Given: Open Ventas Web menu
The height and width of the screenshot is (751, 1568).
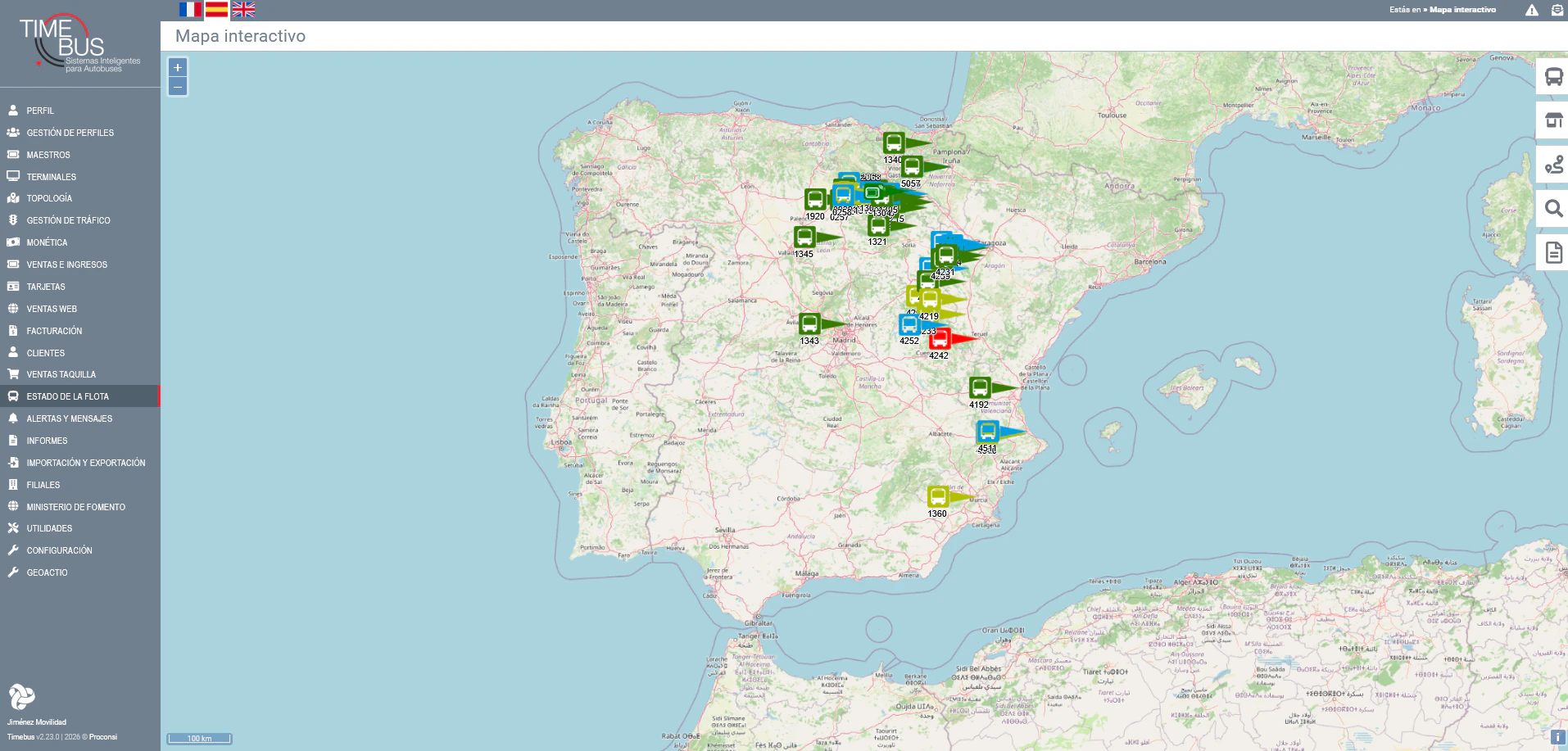Looking at the screenshot, I should 80,309.
